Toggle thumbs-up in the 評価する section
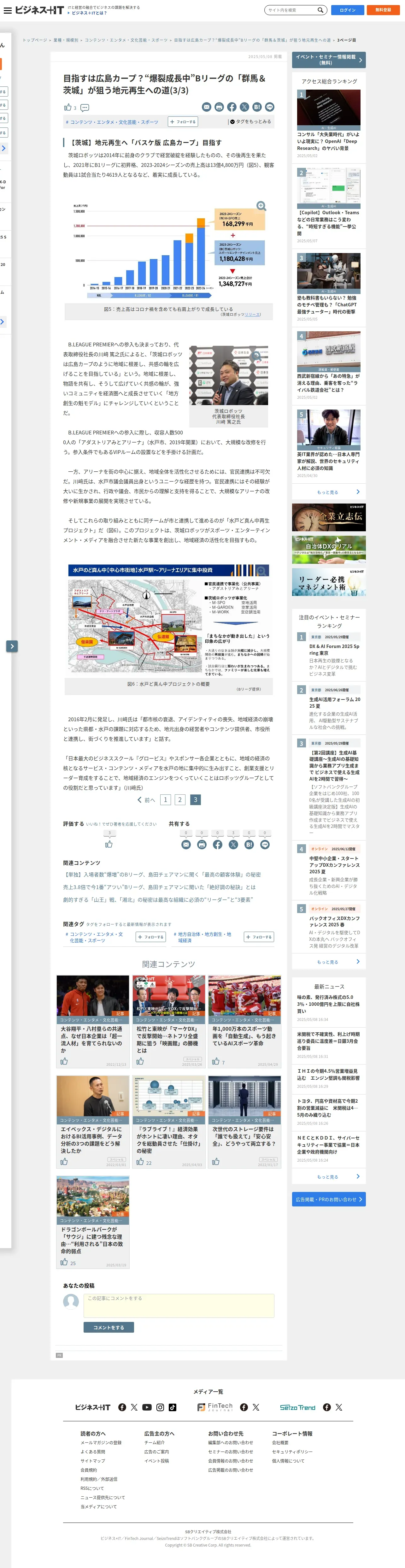This screenshot has width=405, height=1568. 109,844
